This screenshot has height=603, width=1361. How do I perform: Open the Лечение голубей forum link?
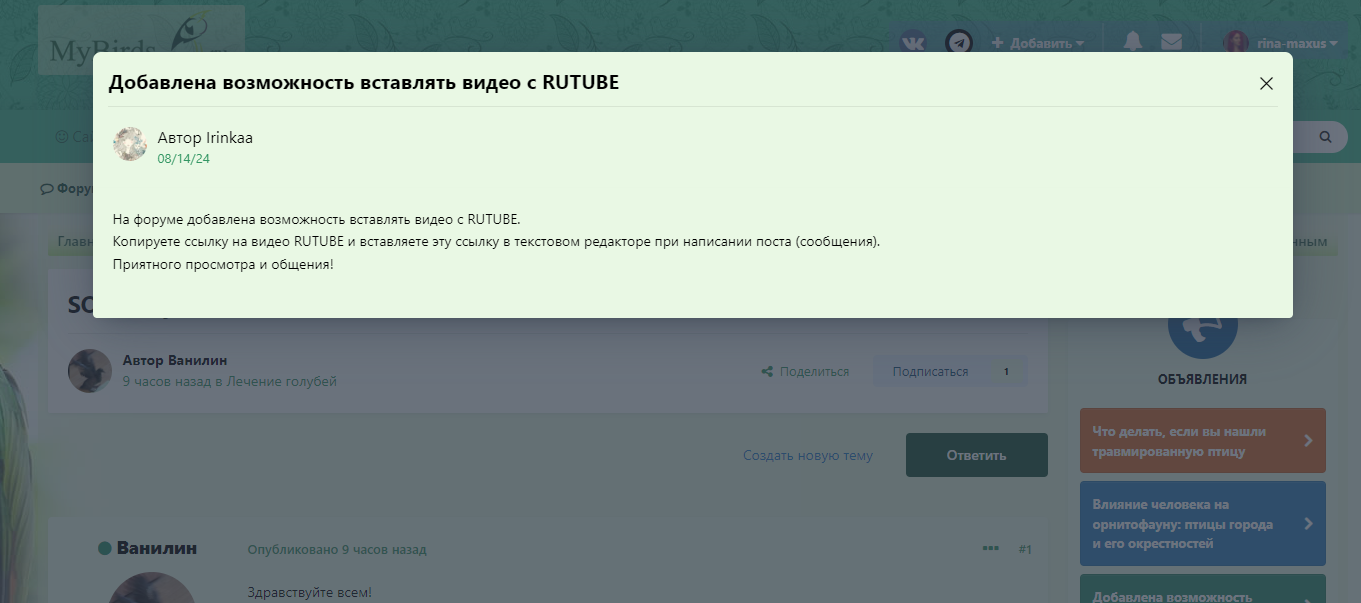click(x=281, y=381)
